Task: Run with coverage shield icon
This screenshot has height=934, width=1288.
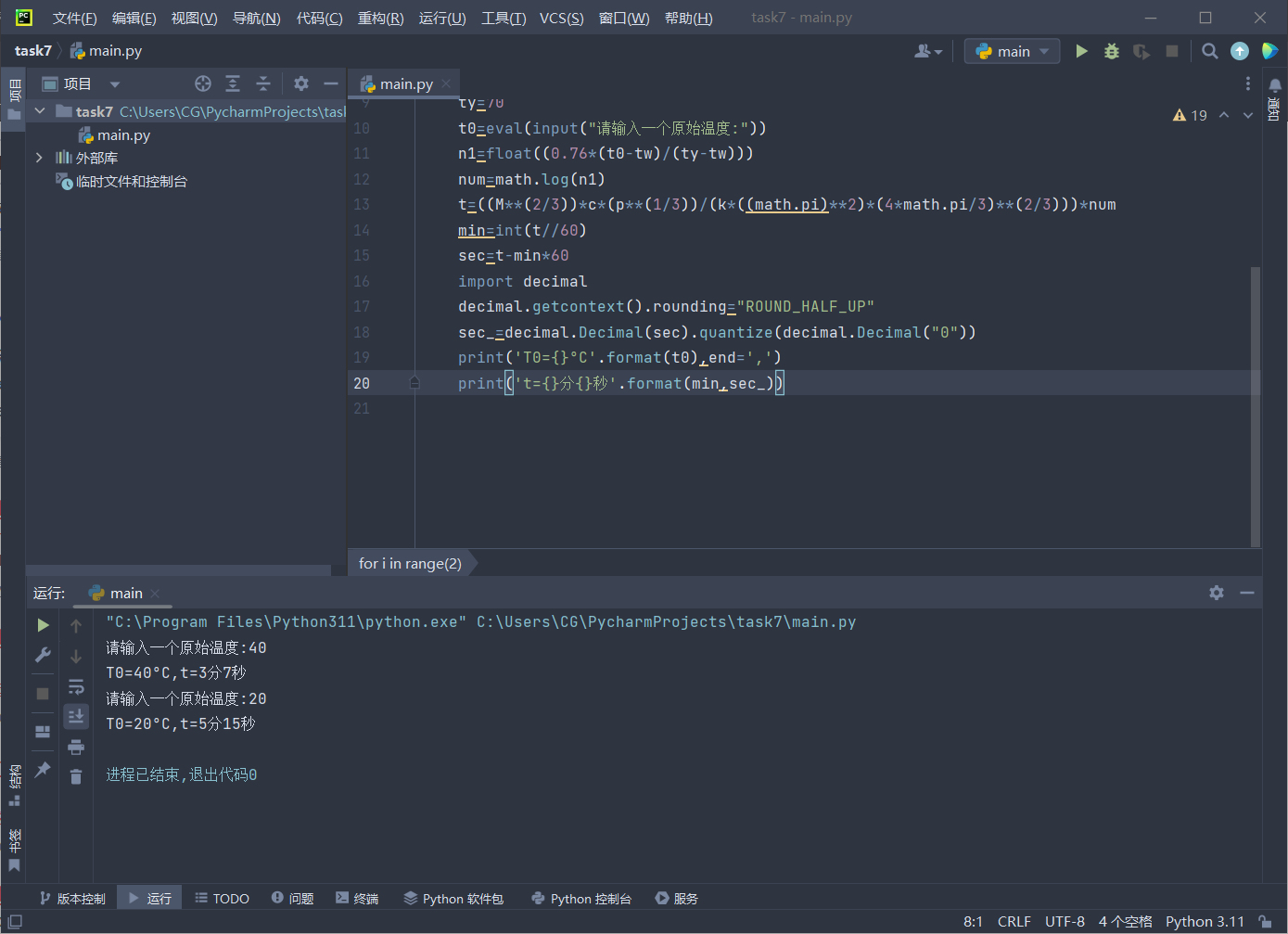Action: 1141,51
